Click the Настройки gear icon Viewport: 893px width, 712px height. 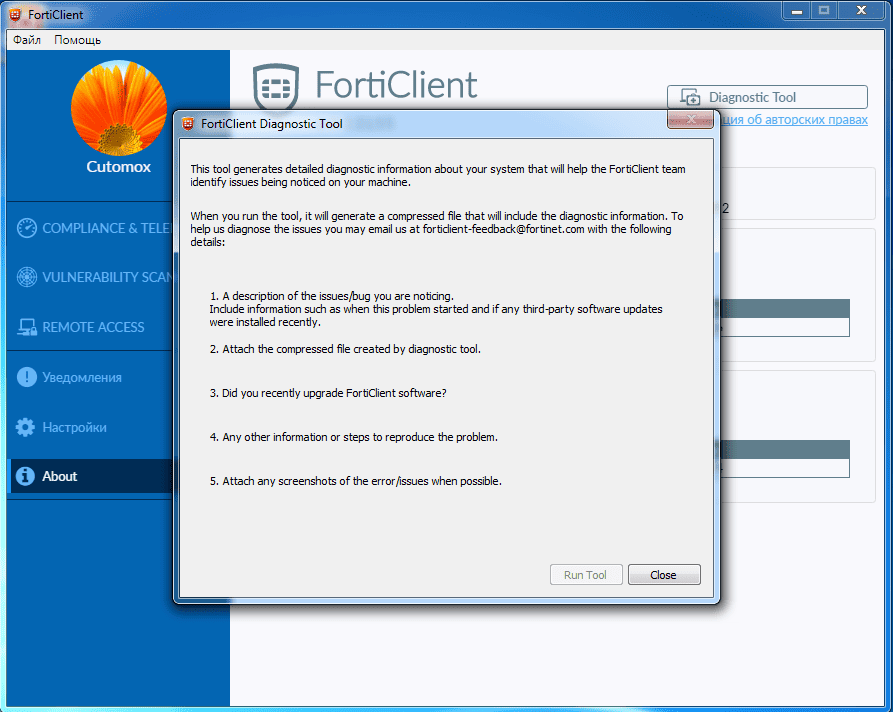pos(25,427)
